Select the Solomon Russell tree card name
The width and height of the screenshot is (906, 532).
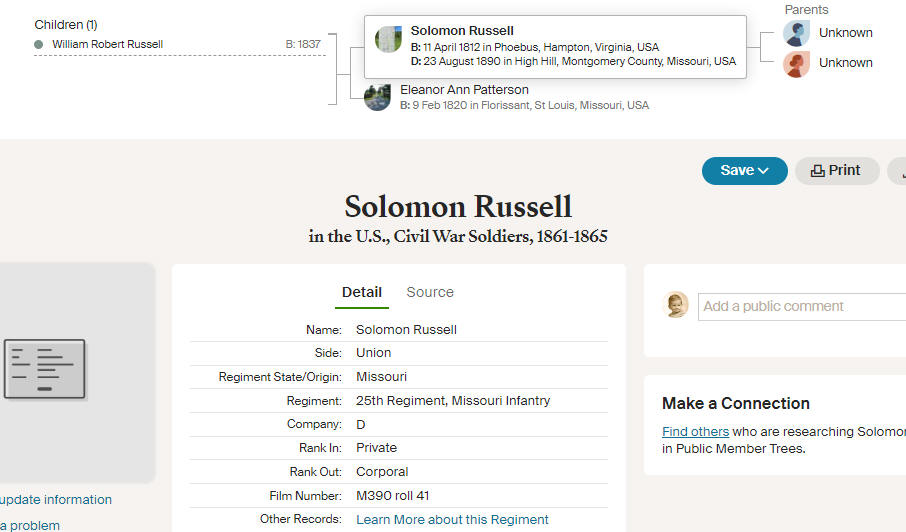462,31
